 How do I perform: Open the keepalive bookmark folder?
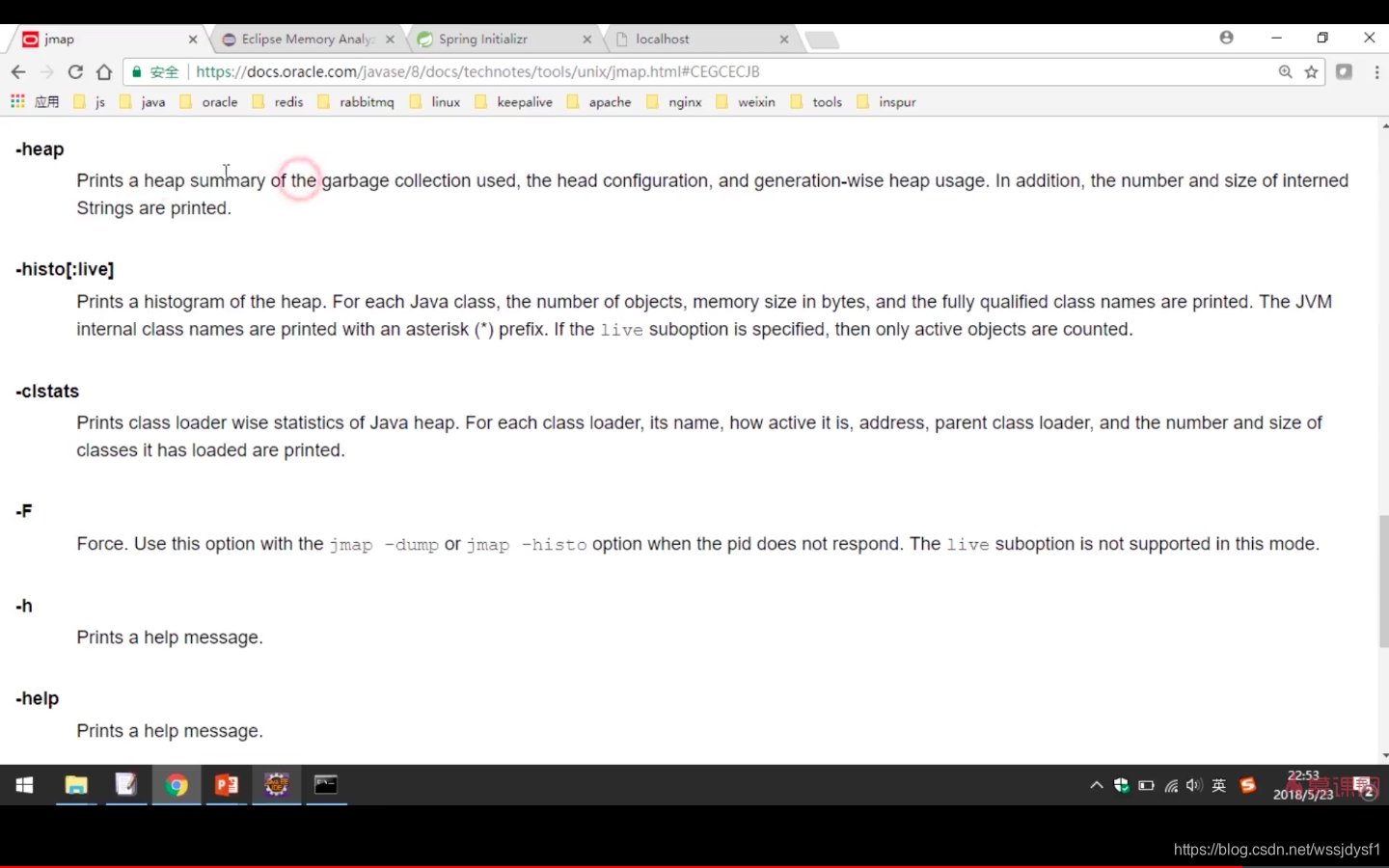pos(514,102)
